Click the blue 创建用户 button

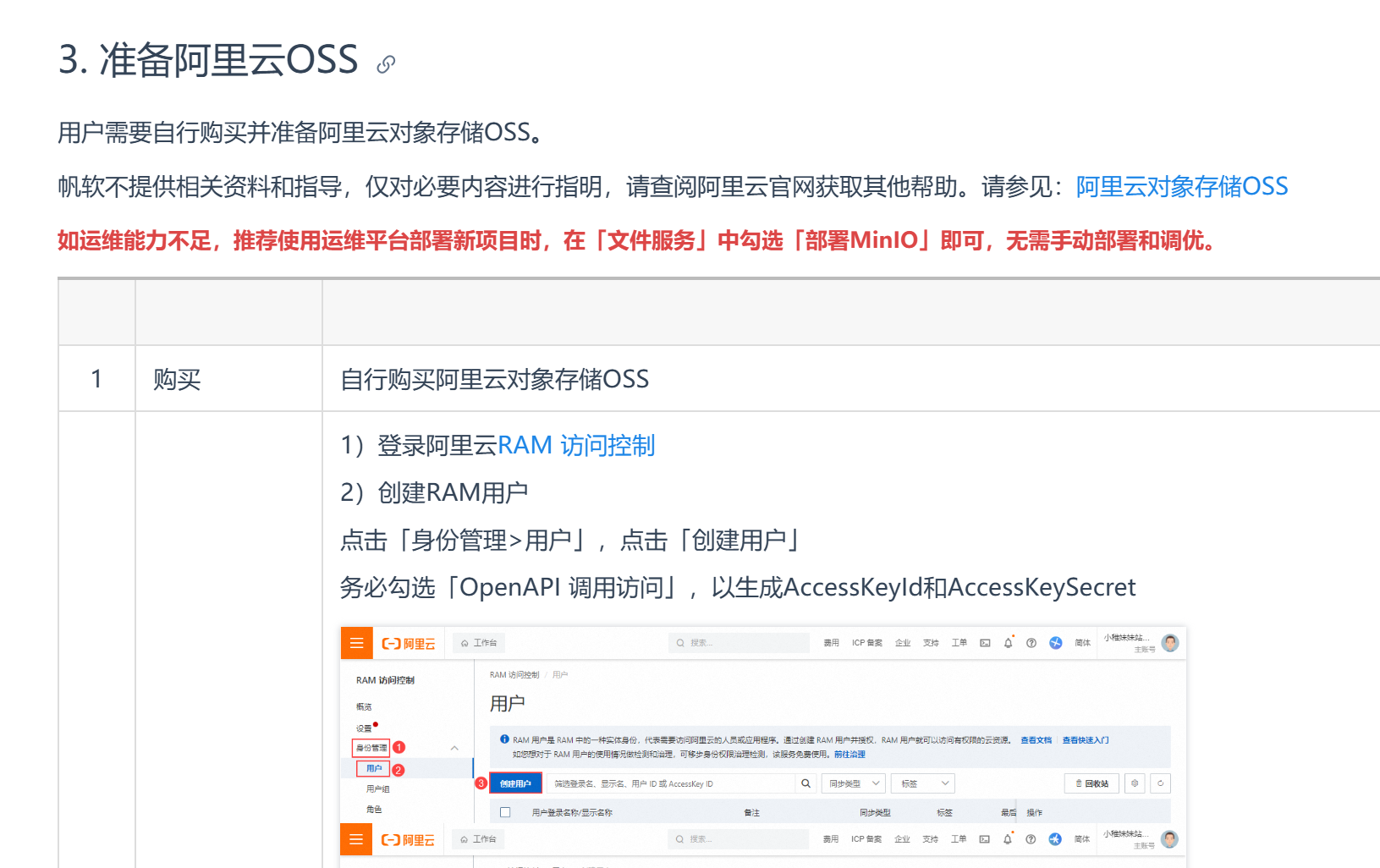click(x=515, y=783)
